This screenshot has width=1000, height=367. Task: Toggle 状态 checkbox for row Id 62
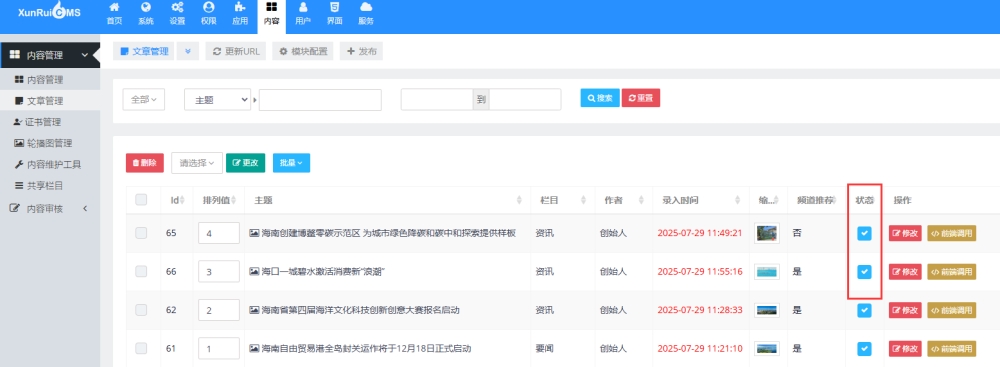click(864, 310)
